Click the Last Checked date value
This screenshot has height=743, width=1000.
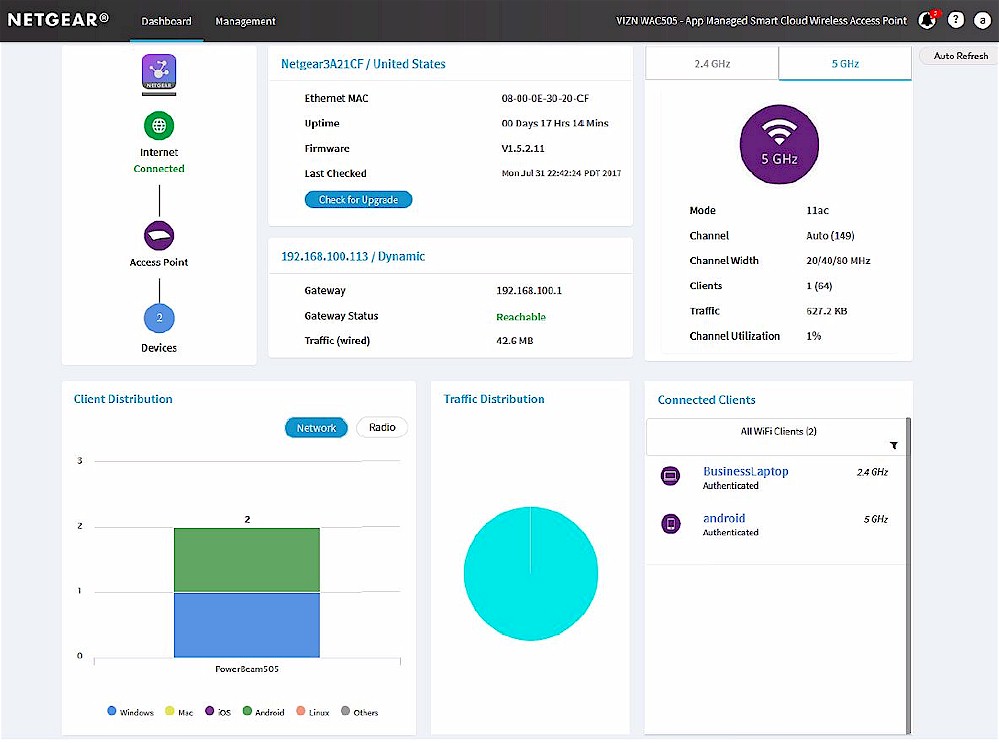click(561, 173)
